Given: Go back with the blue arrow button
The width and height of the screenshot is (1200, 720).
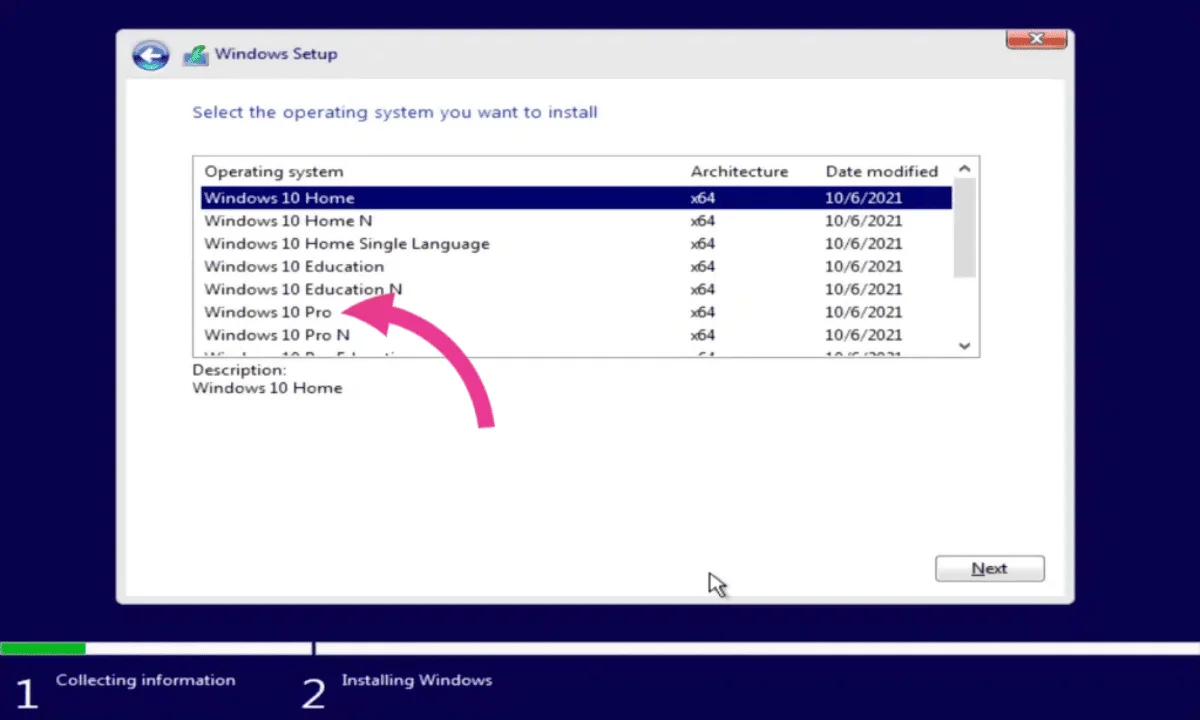Looking at the screenshot, I should (151, 55).
